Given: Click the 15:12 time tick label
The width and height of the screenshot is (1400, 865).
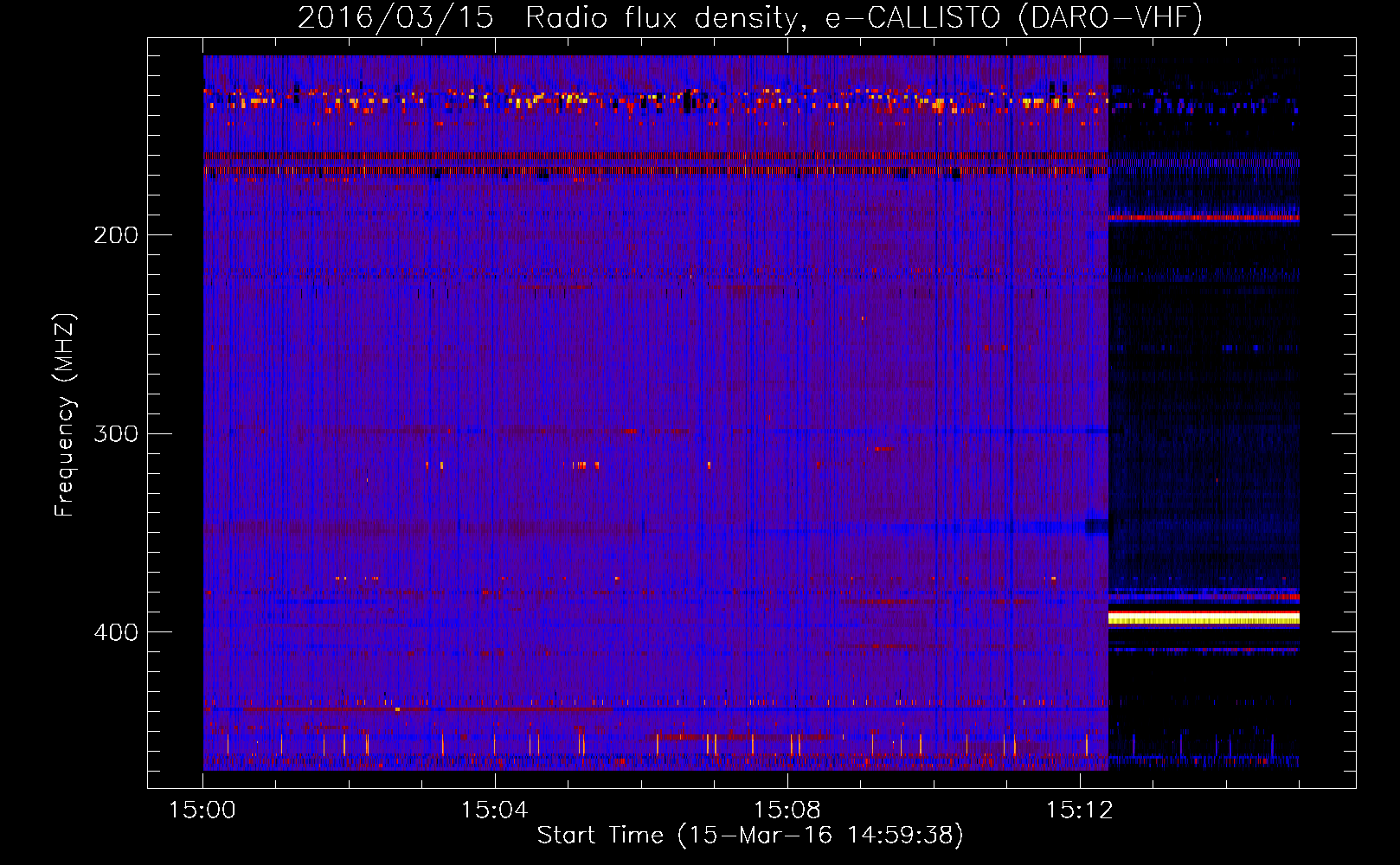Looking at the screenshot, I should [1079, 810].
